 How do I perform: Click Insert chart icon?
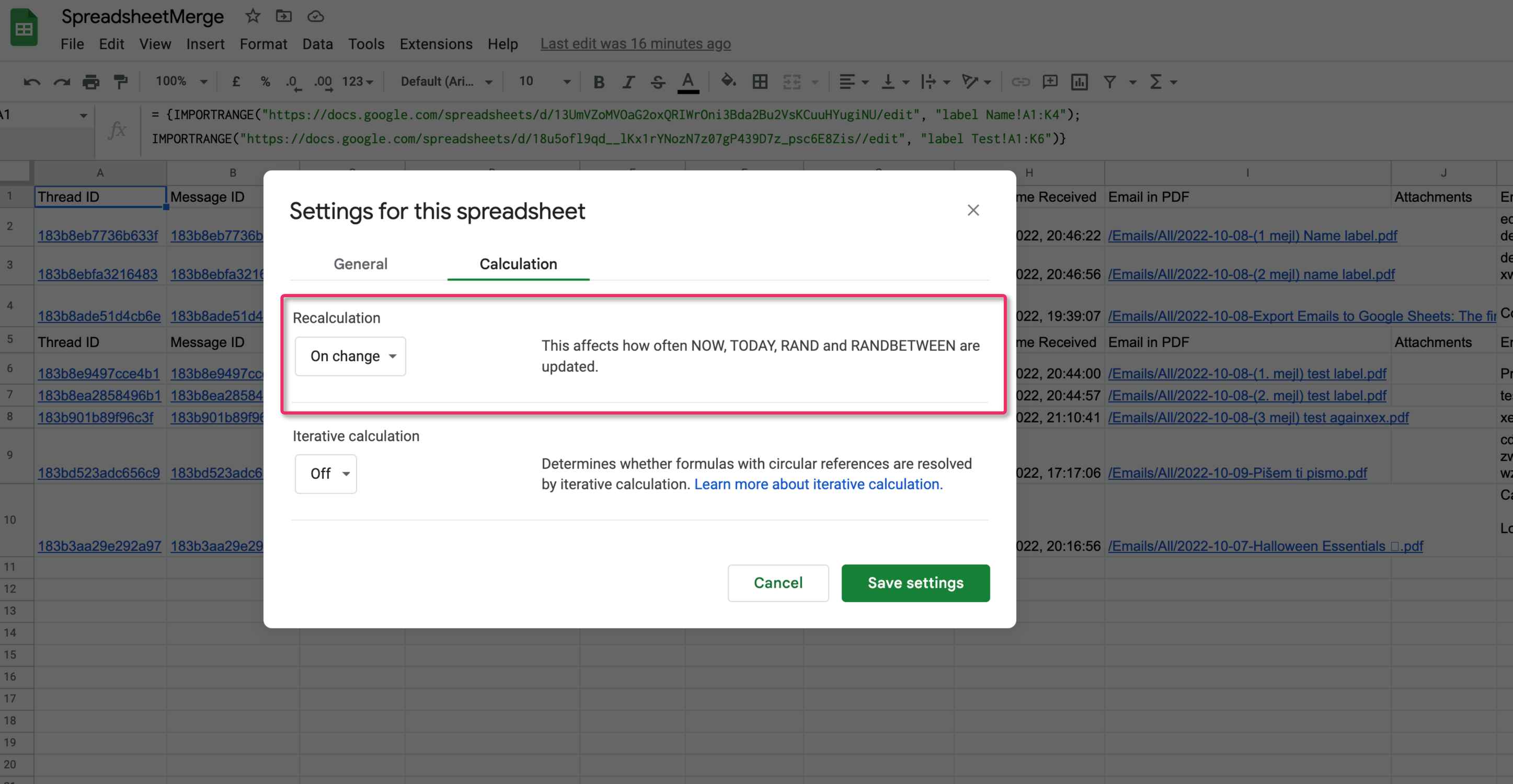pos(1080,82)
